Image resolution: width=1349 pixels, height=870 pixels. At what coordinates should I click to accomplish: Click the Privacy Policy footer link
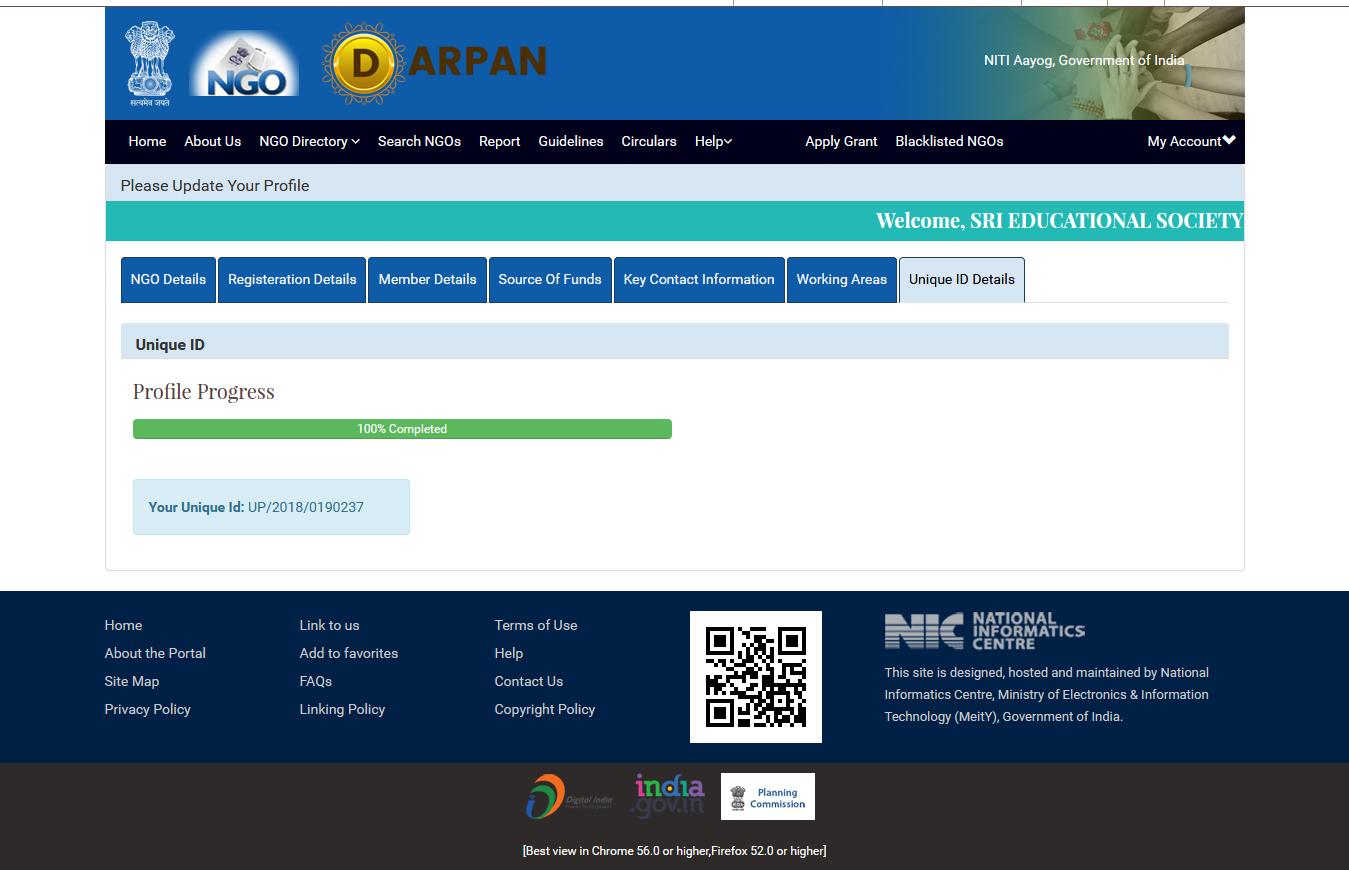148,709
